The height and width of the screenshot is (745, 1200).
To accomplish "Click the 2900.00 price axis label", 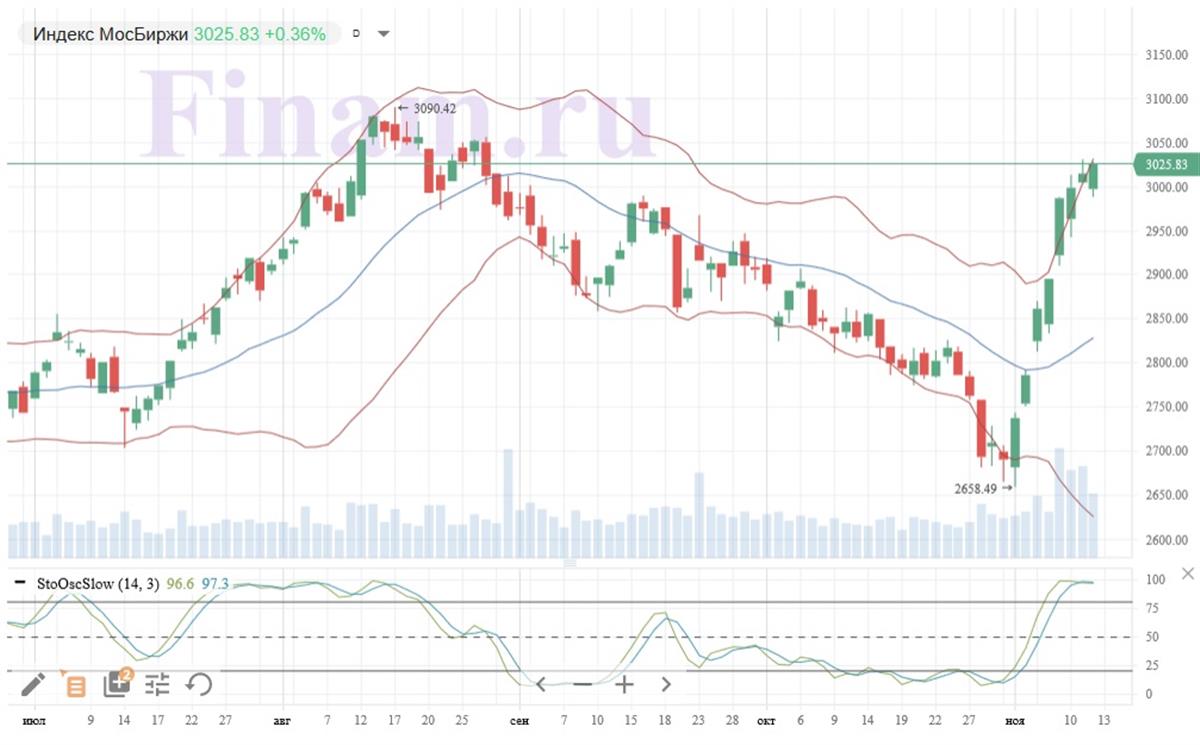I will 1167,275.
